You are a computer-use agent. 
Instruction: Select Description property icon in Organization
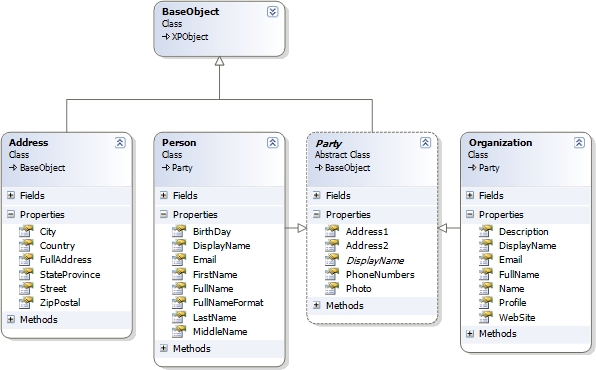pyautogui.click(x=485, y=231)
